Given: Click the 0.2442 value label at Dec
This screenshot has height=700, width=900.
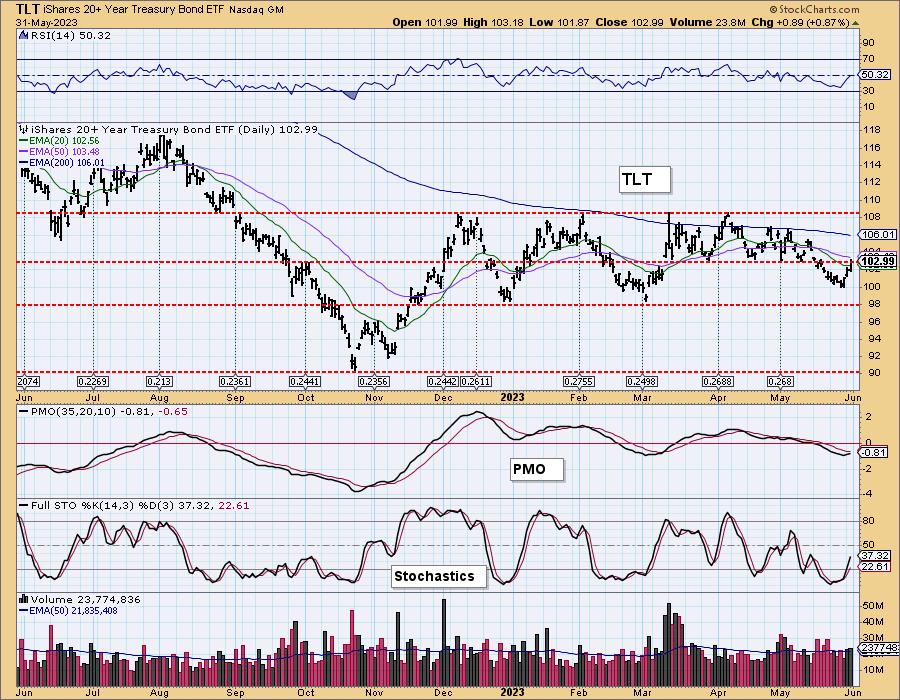Looking at the screenshot, I should pos(443,382).
